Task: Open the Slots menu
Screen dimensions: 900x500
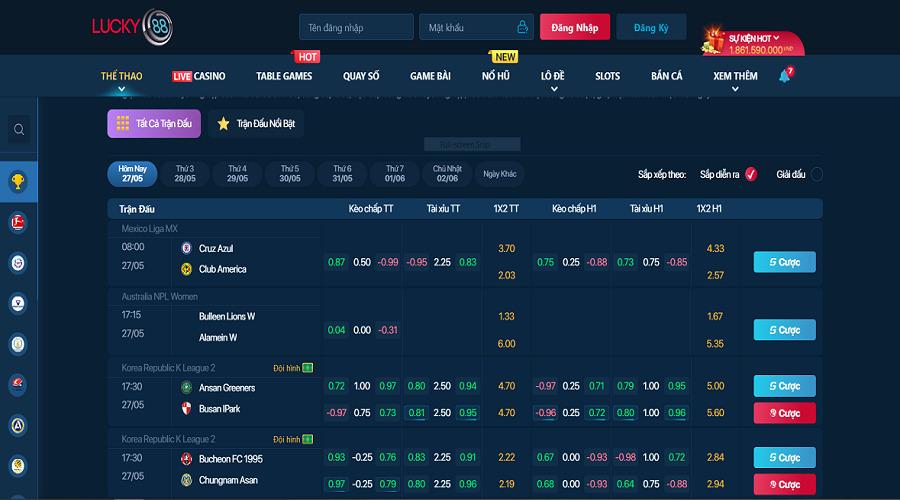Action: [607, 76]
